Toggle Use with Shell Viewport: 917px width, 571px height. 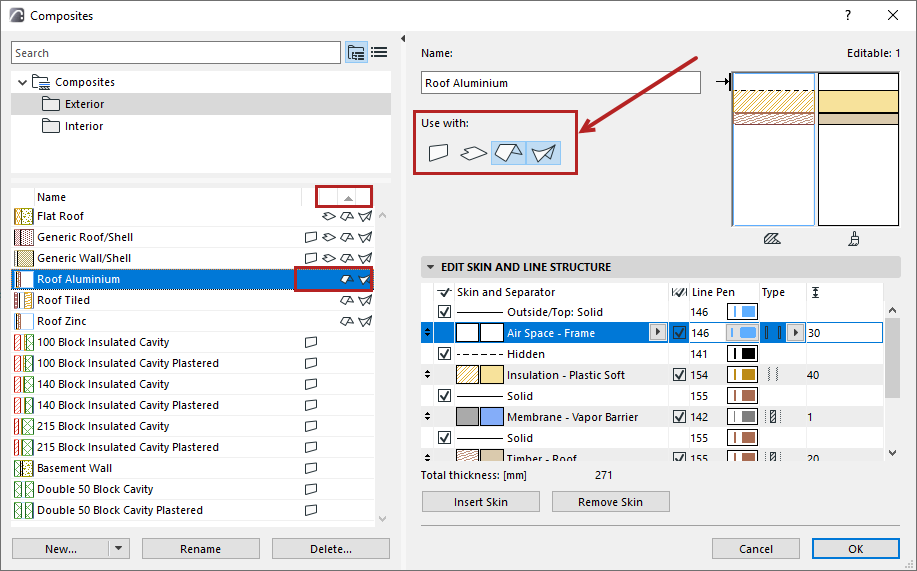543,153
